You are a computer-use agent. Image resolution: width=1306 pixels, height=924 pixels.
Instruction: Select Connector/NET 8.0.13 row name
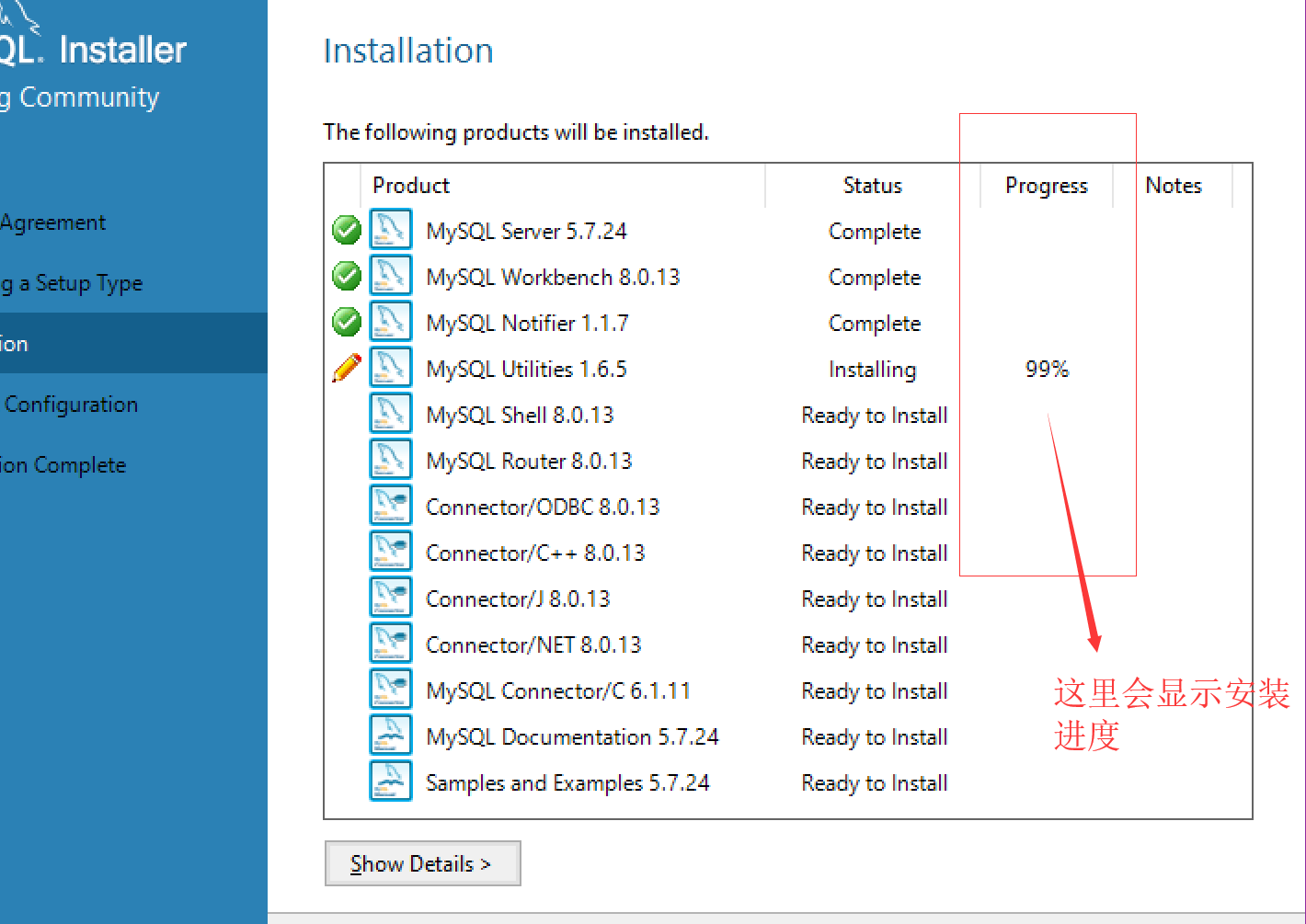(533, 645)
